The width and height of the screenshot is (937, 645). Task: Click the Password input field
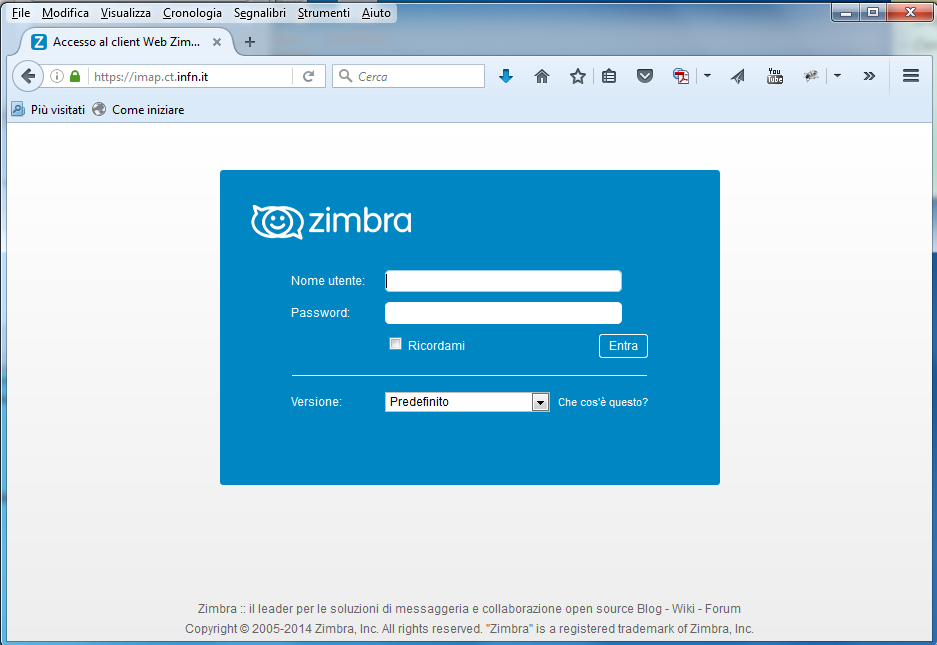tap(503, 313)
